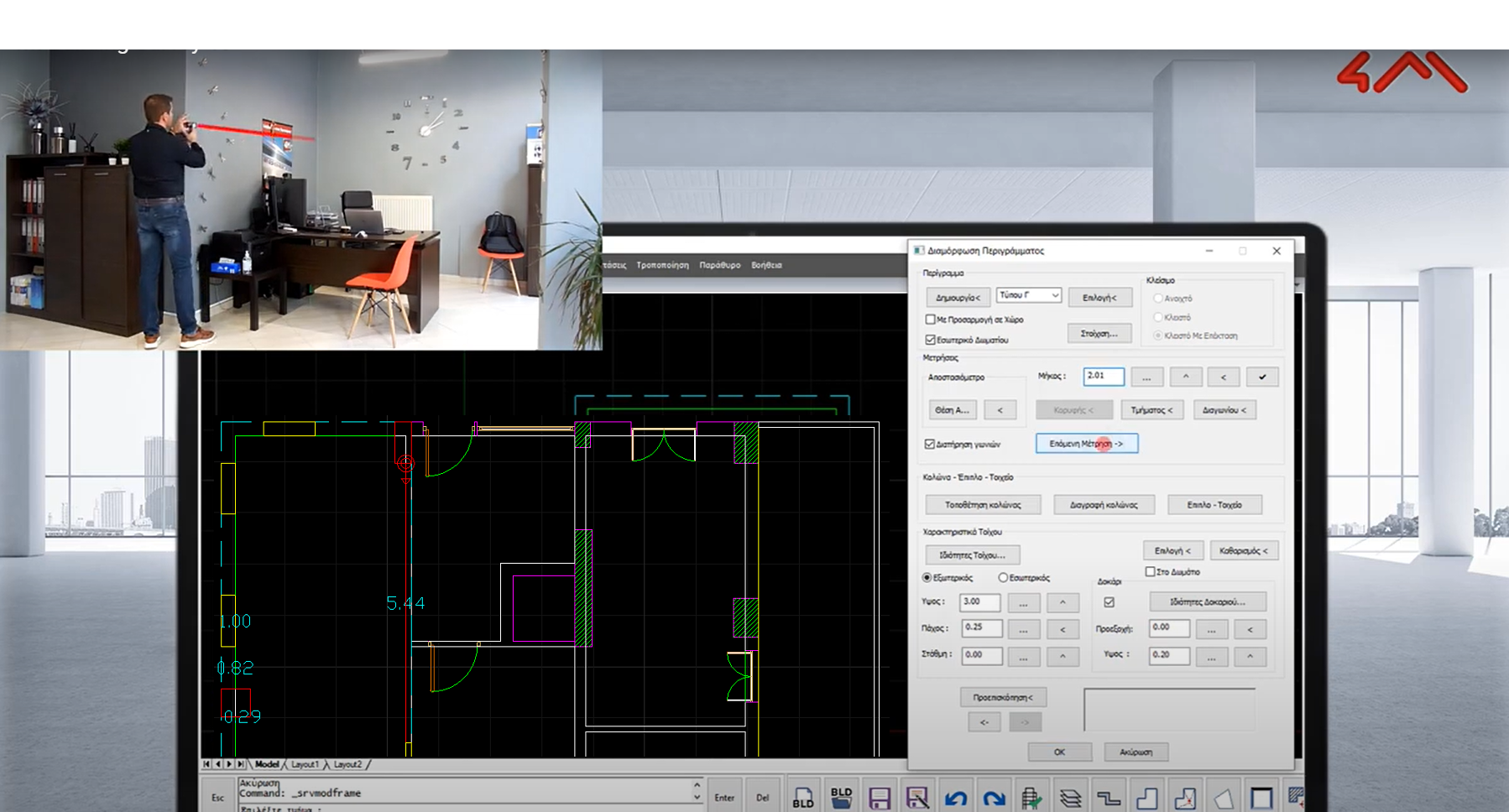Click the open BLD folder icon

pyautogui.click(x=841, y=797)
